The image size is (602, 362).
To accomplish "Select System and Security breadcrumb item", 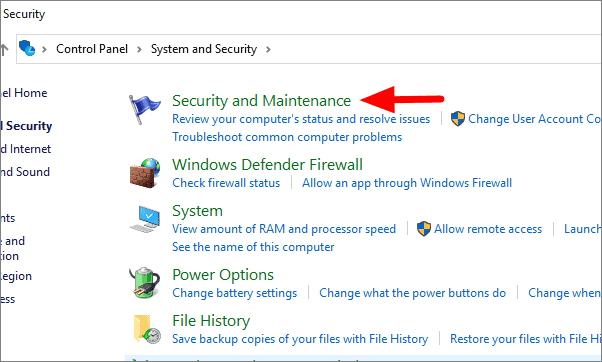I will tap(204, 49).
